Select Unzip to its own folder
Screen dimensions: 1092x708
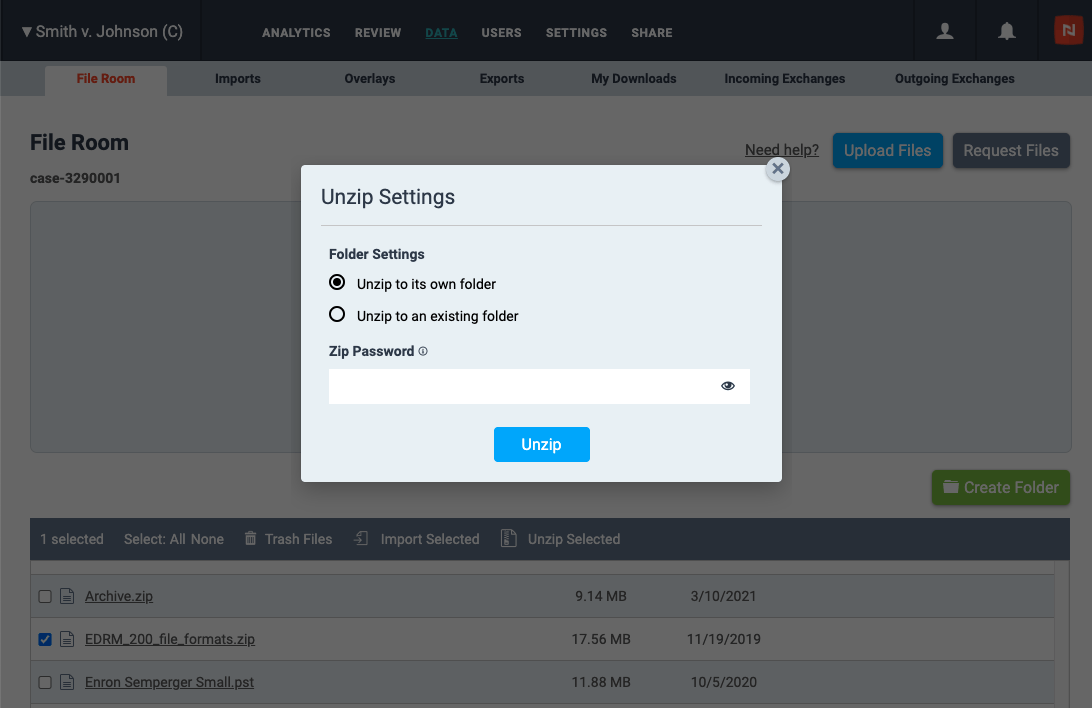337,283
